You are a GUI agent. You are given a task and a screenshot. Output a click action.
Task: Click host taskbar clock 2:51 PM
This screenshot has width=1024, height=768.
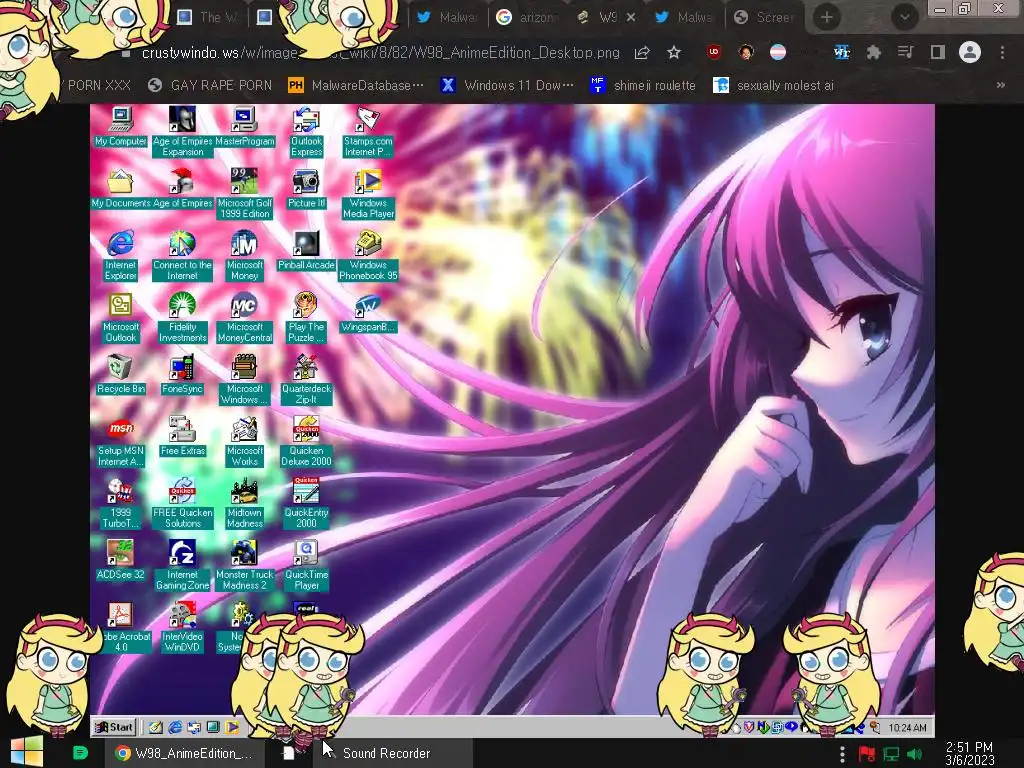point(969,753)
